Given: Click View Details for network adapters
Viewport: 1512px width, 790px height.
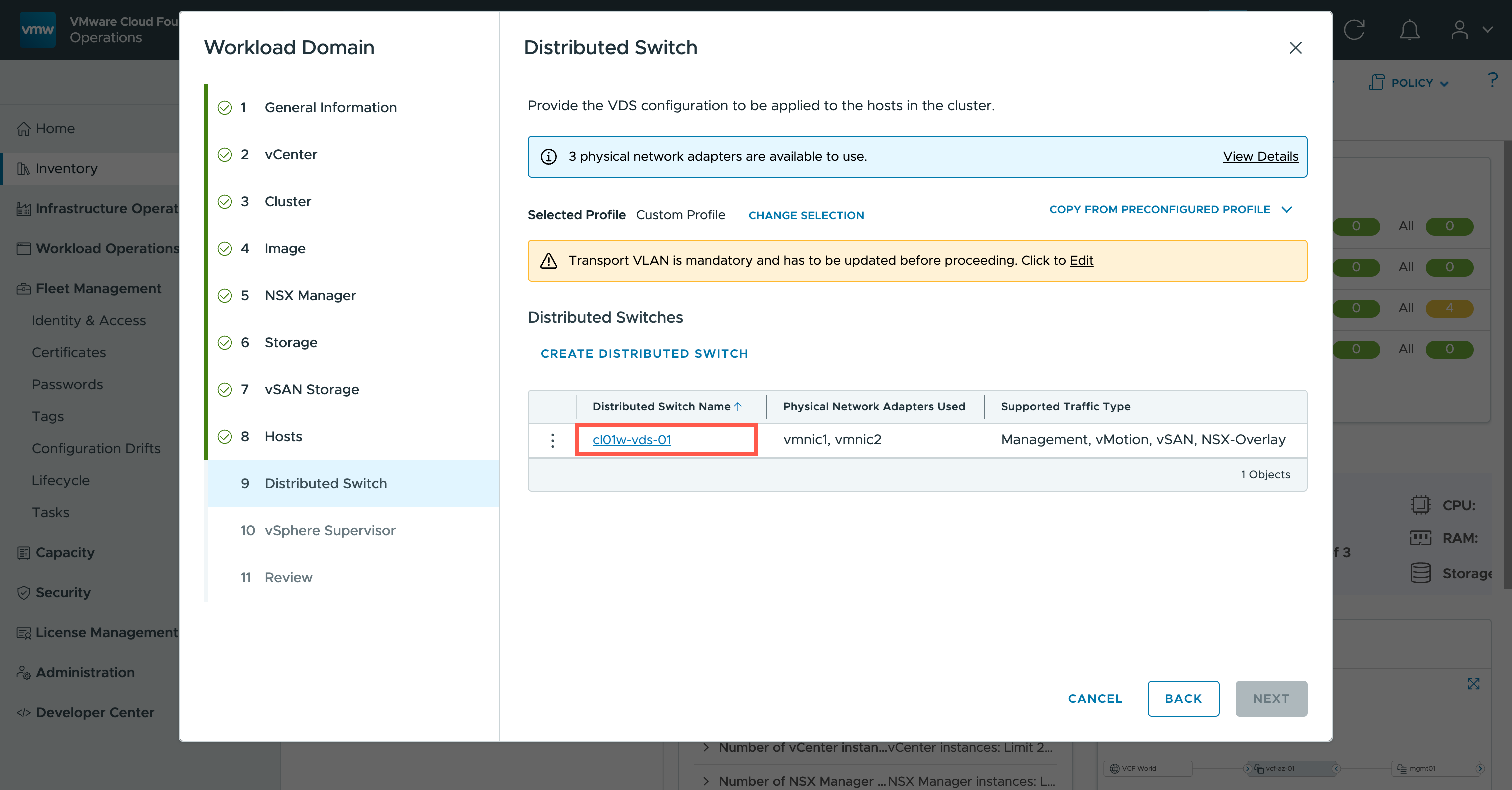Looking at the screenshot, I should [x=1260, y=156].
